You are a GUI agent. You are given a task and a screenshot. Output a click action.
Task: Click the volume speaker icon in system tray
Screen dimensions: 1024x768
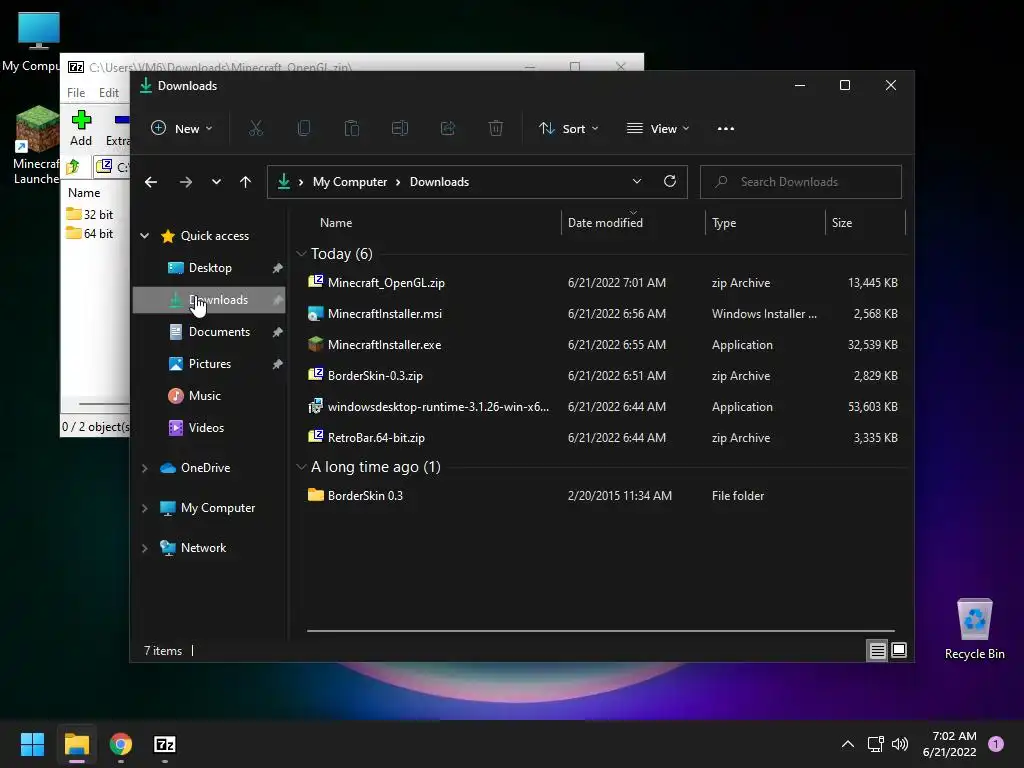(900, 744)
